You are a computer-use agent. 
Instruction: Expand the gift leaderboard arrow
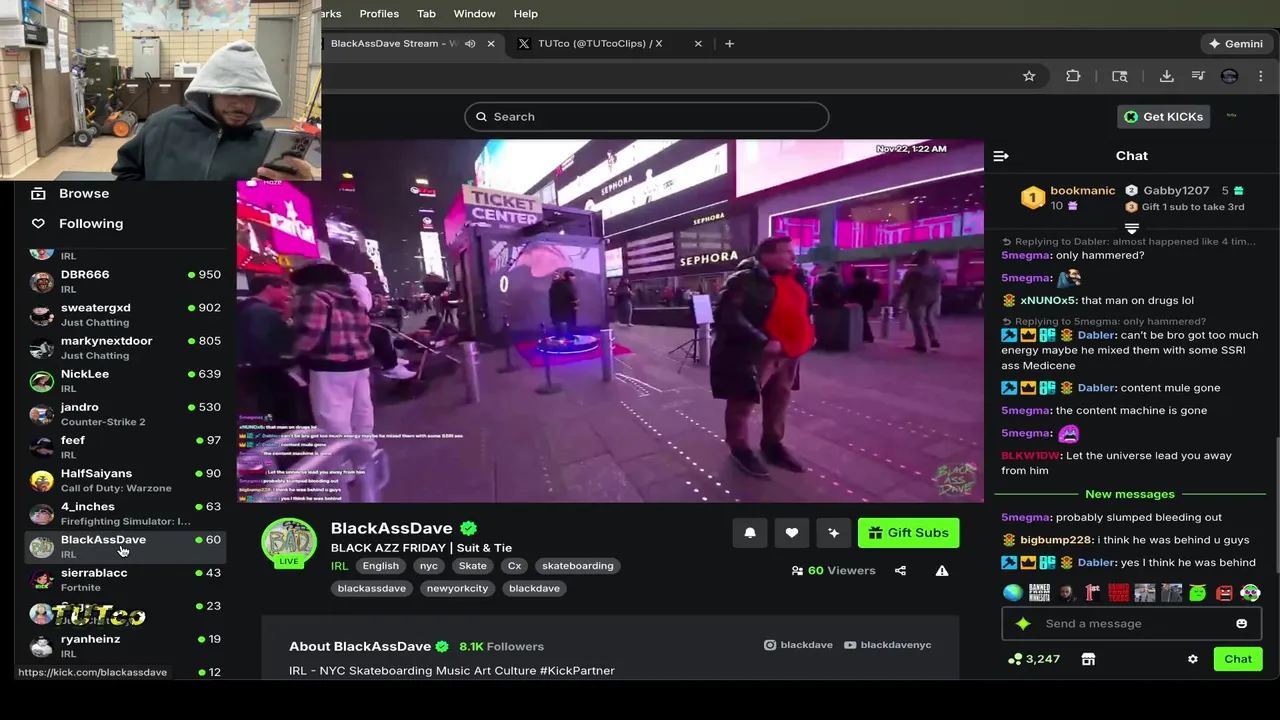click(x=1132, y=229)
